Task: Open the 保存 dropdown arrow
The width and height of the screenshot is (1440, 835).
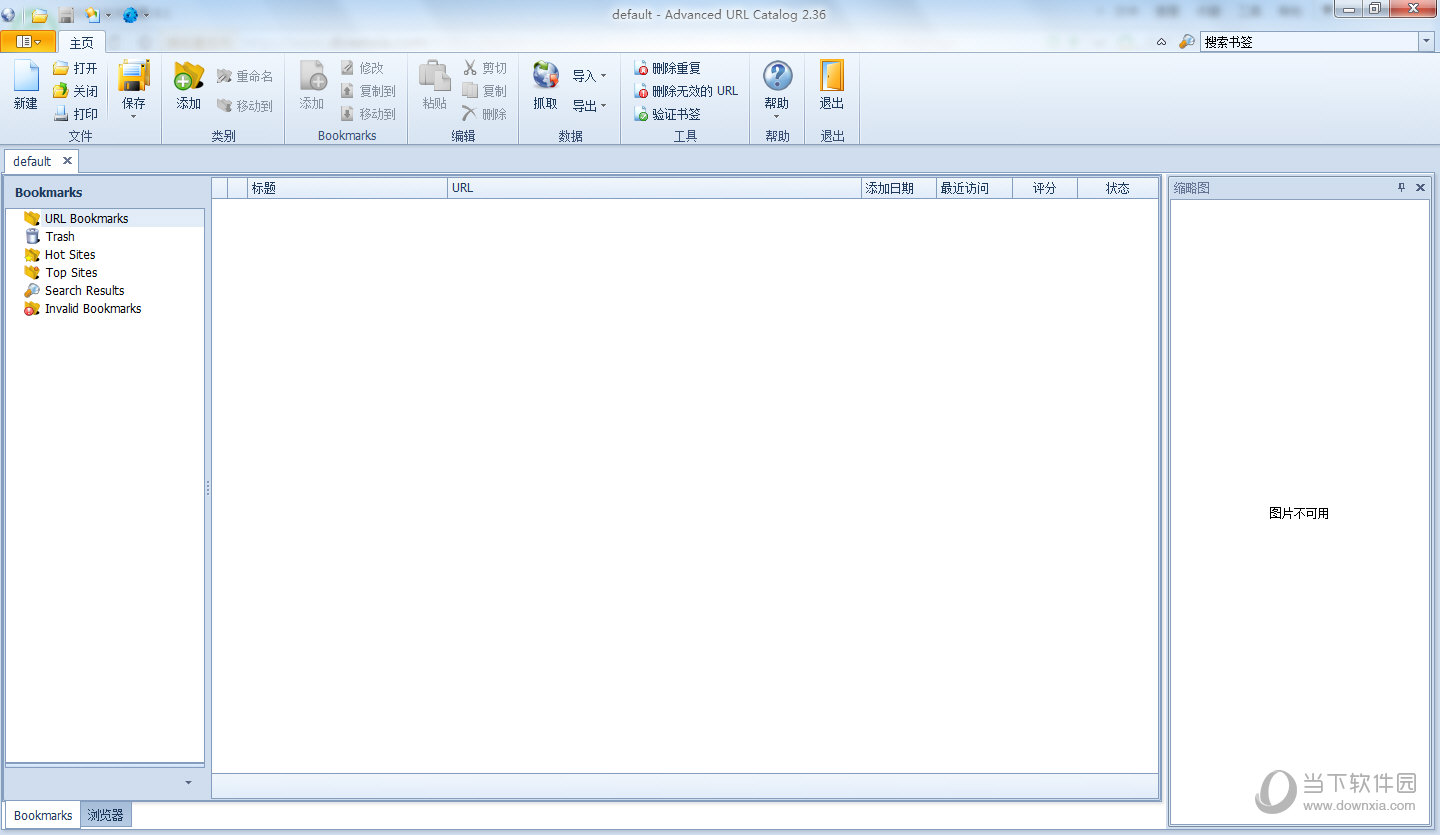Action: click(x=133, y=117)
